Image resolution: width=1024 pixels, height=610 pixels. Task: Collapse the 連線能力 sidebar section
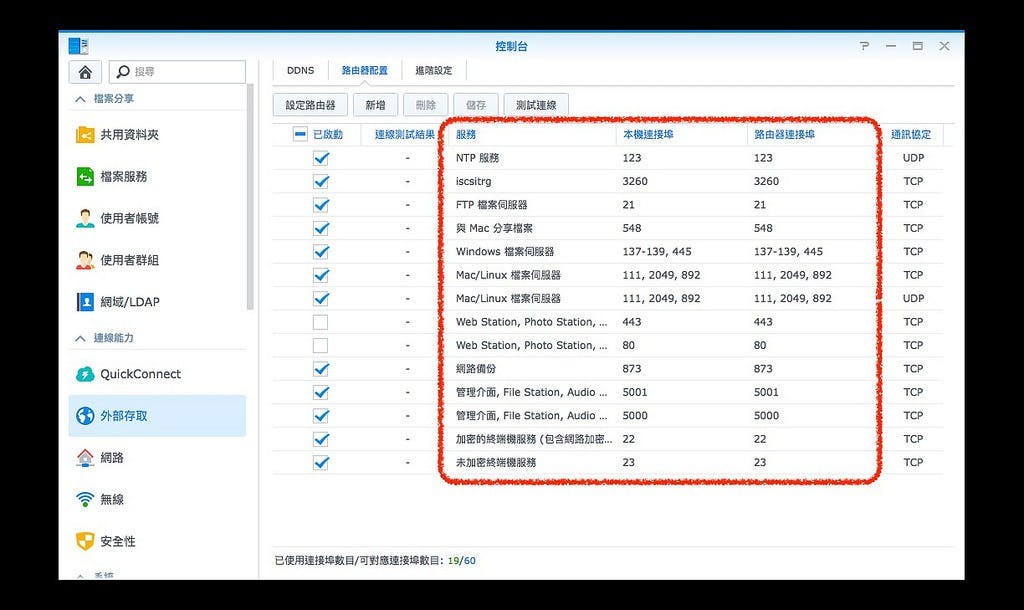(80, 338)
